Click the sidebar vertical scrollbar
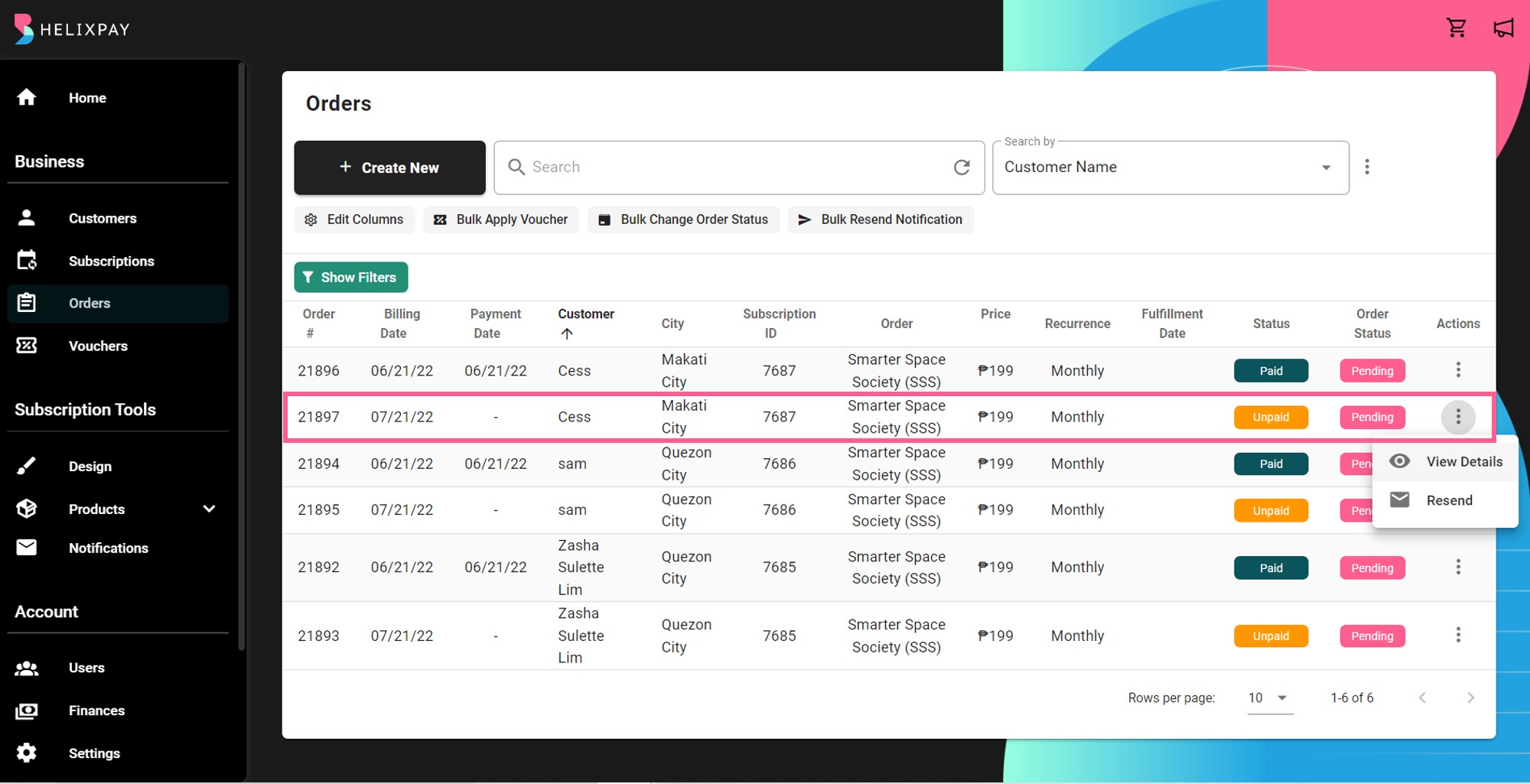Viewport: 1530px width, 784px height. pos(242,356)
